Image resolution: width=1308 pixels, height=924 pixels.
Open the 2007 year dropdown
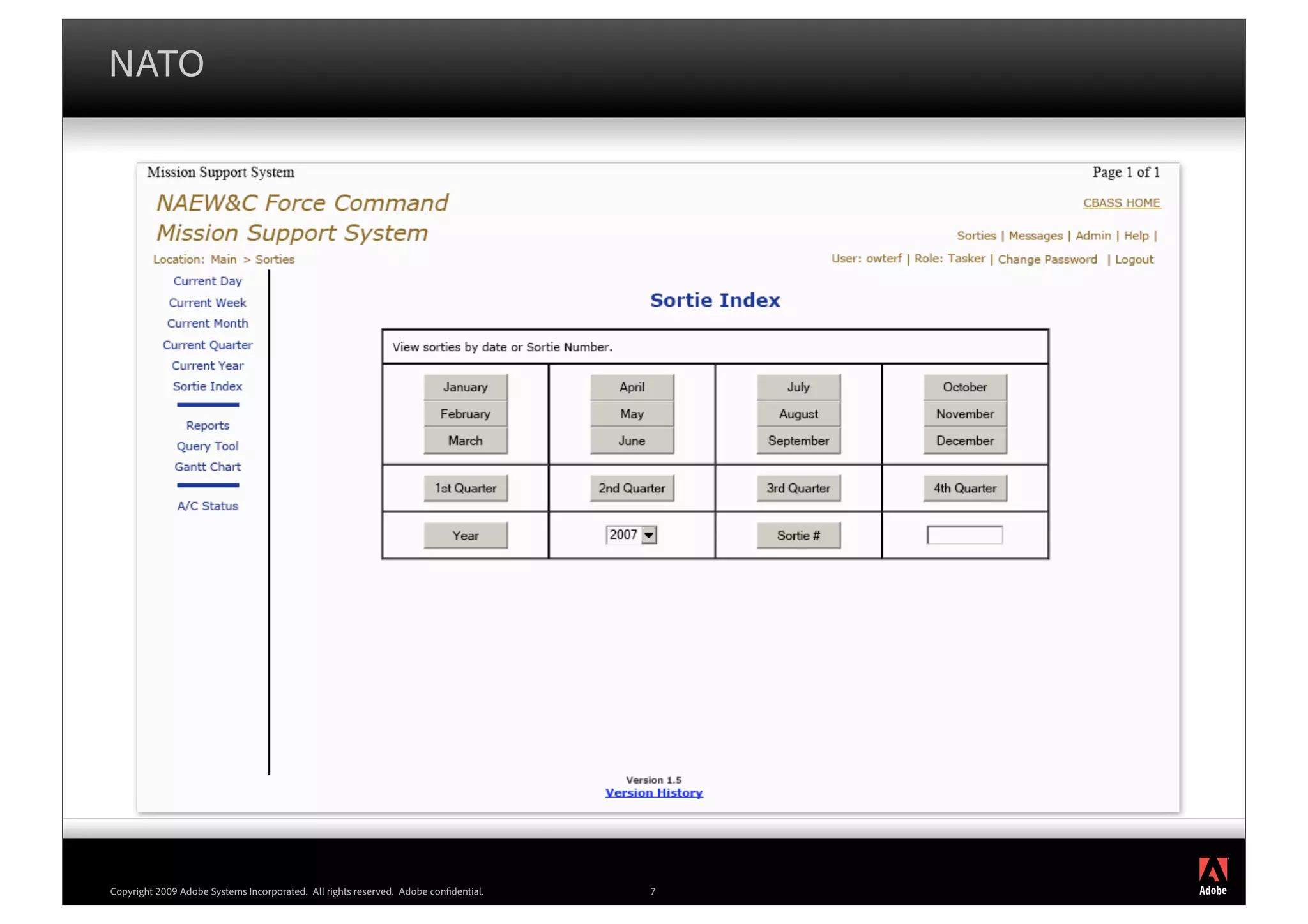coord(649,535)
